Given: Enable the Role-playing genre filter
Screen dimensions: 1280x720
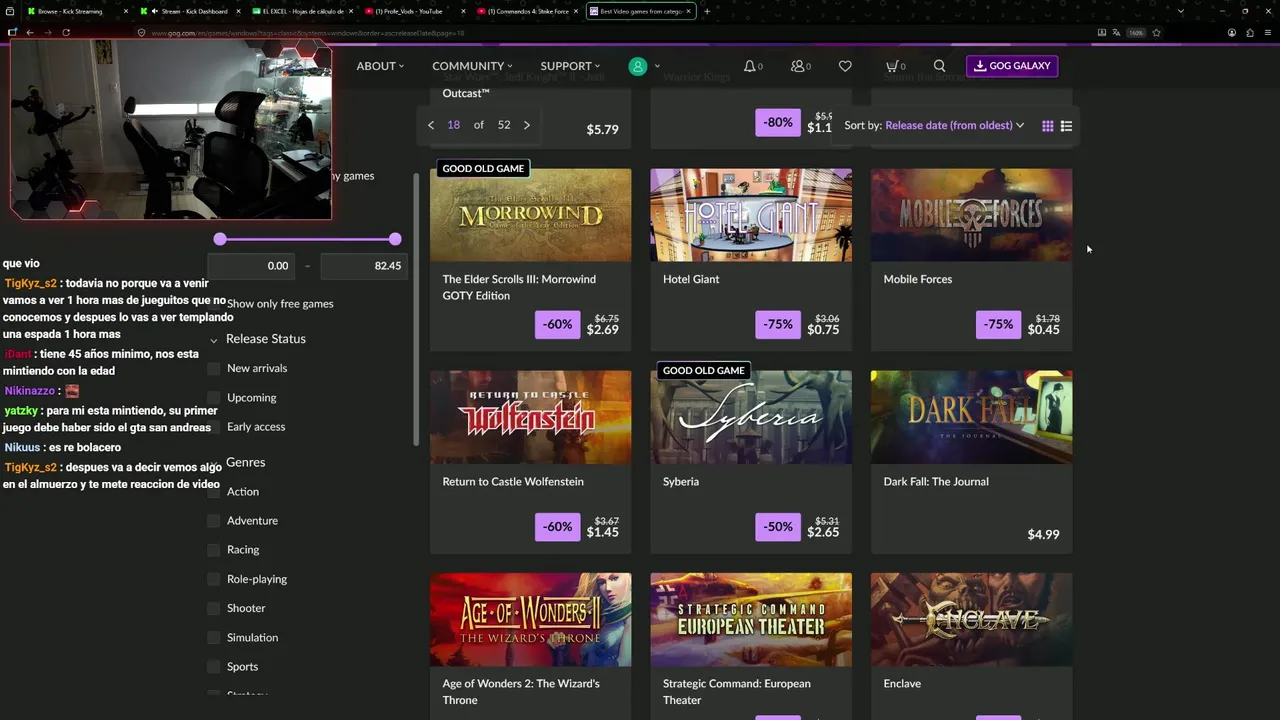Looking at the screenshot, I should pyautogui.click(x=213, y=579).
